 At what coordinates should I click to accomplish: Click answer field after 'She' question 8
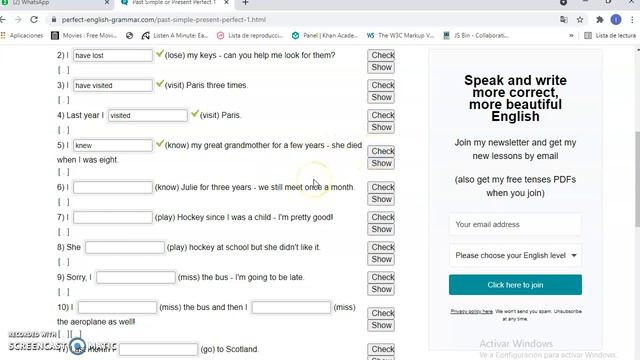pyautogui.click(x=125, y=247)
